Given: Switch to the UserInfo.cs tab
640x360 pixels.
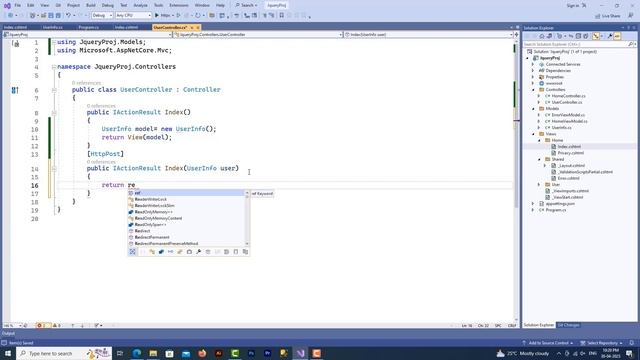Looking at the screenshot, I should (53, 27).
